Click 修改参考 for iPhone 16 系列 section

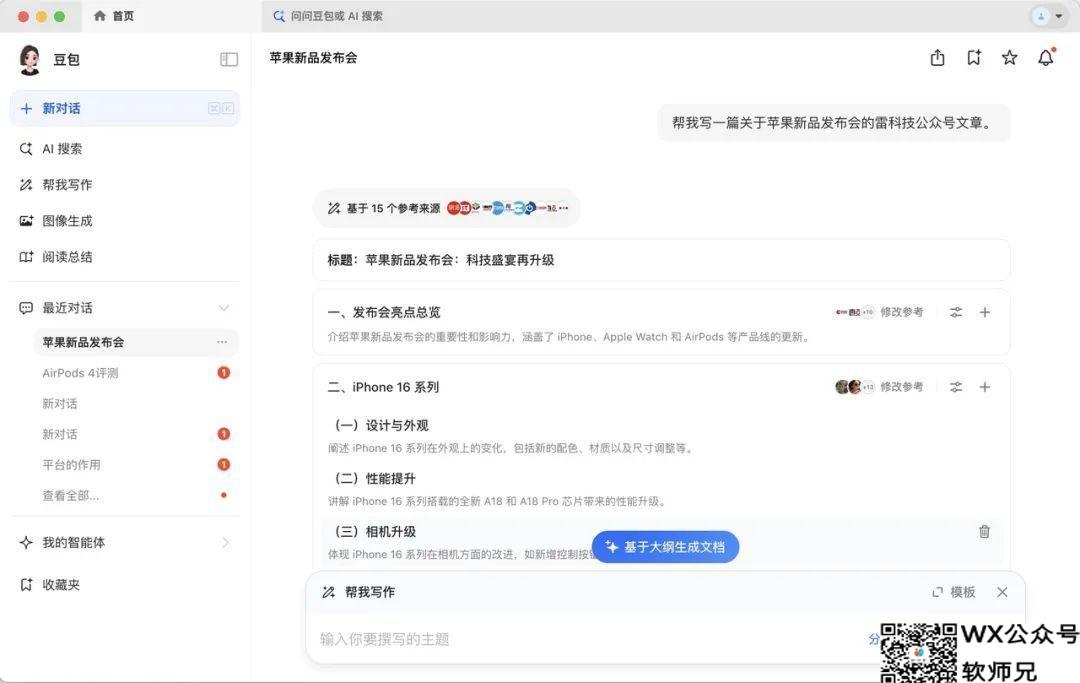click(901, 387)
